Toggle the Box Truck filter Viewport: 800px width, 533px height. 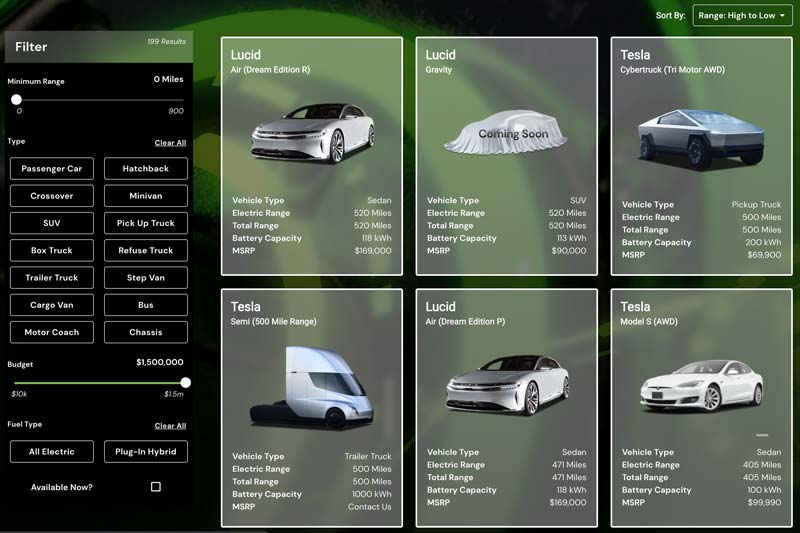click(52, 250)
